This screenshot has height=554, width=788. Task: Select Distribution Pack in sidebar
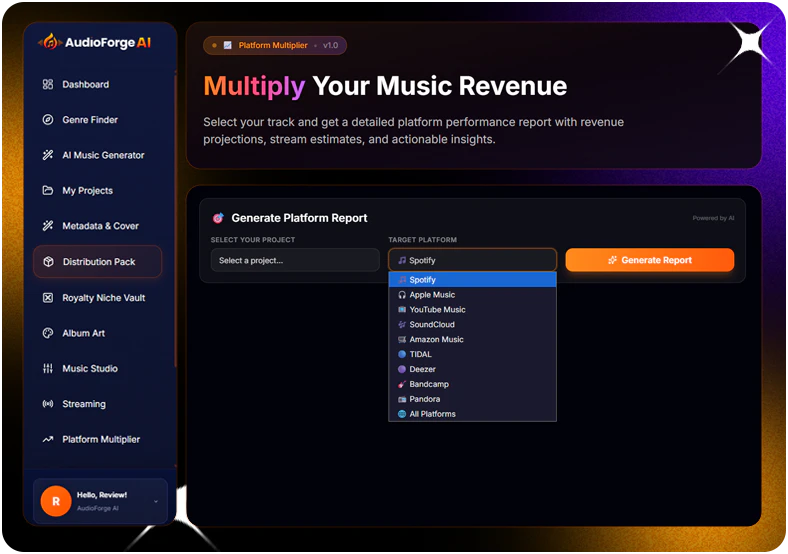tap(97, 261)
